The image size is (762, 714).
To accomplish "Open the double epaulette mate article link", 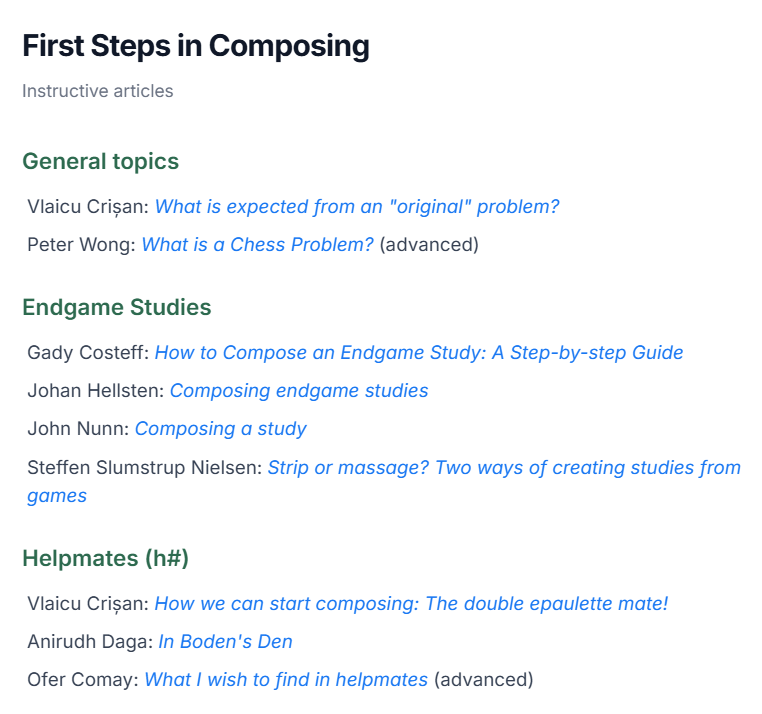I will [x=411, y=604].
